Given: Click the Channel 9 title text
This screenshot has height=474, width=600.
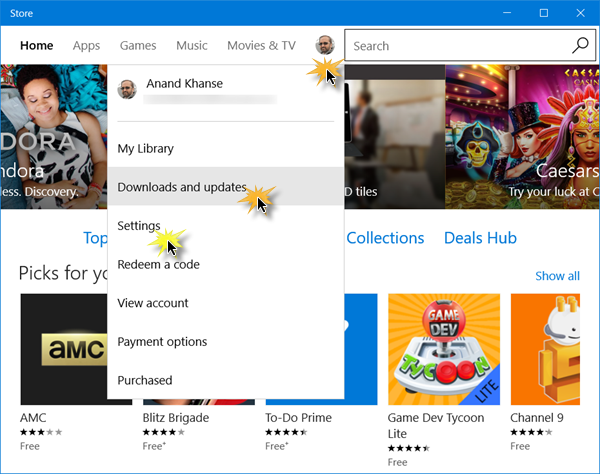Looking at the screenshot, I should click(x=536, y=418).
